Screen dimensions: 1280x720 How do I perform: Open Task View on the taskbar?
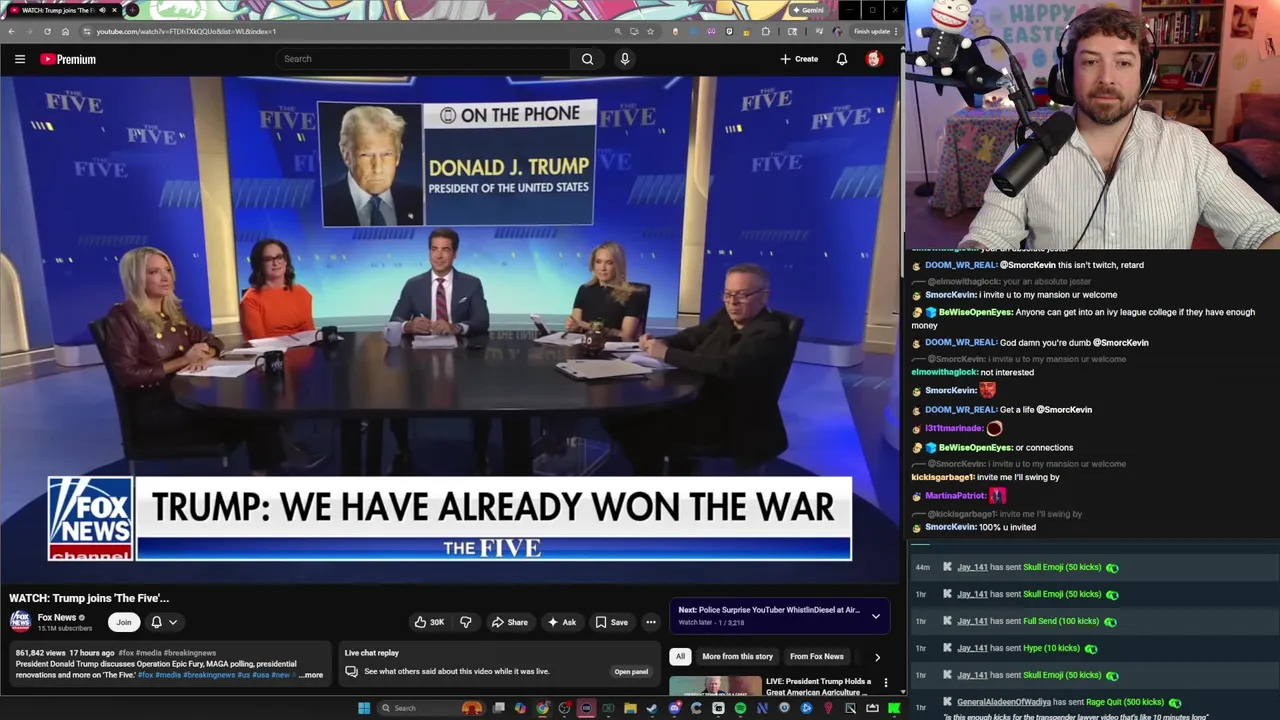tap(498, 708)
